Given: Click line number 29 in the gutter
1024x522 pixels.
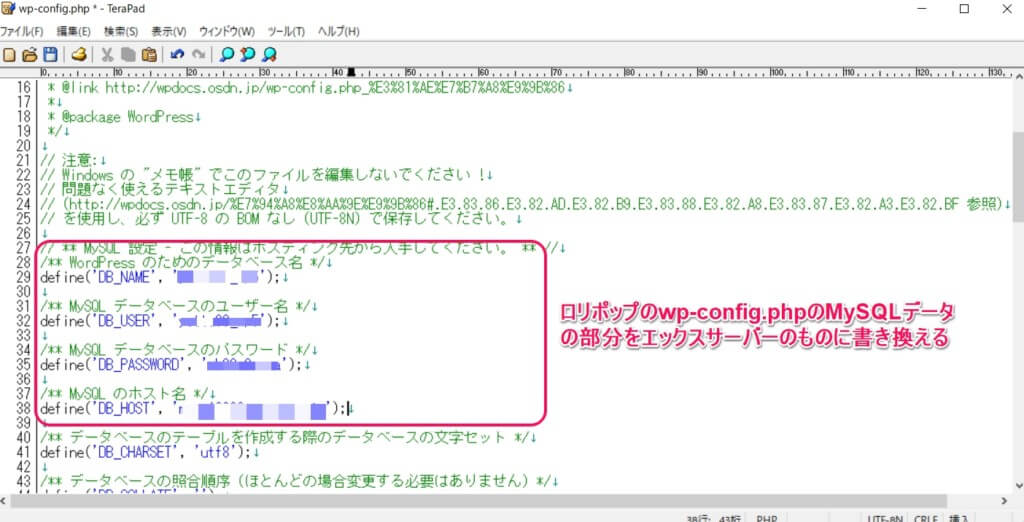Looking at the screenshot, I should tap(23, 277).
